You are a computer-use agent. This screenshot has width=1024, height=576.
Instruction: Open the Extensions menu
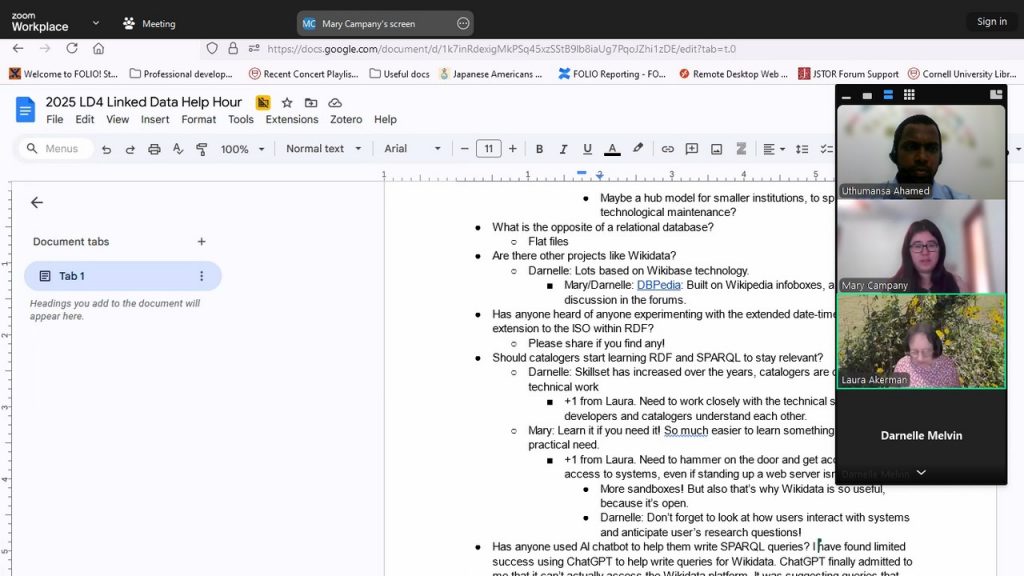[x=291, y=119]
